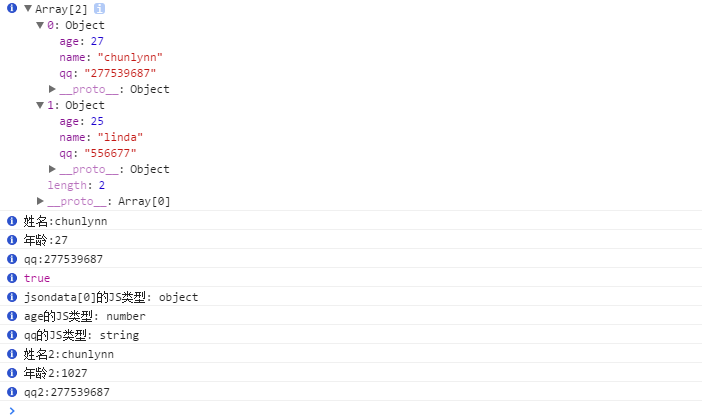Screen dimensions: 702x417
Task: Select the qq: "556677" property
Action: (x=98, y=153)
